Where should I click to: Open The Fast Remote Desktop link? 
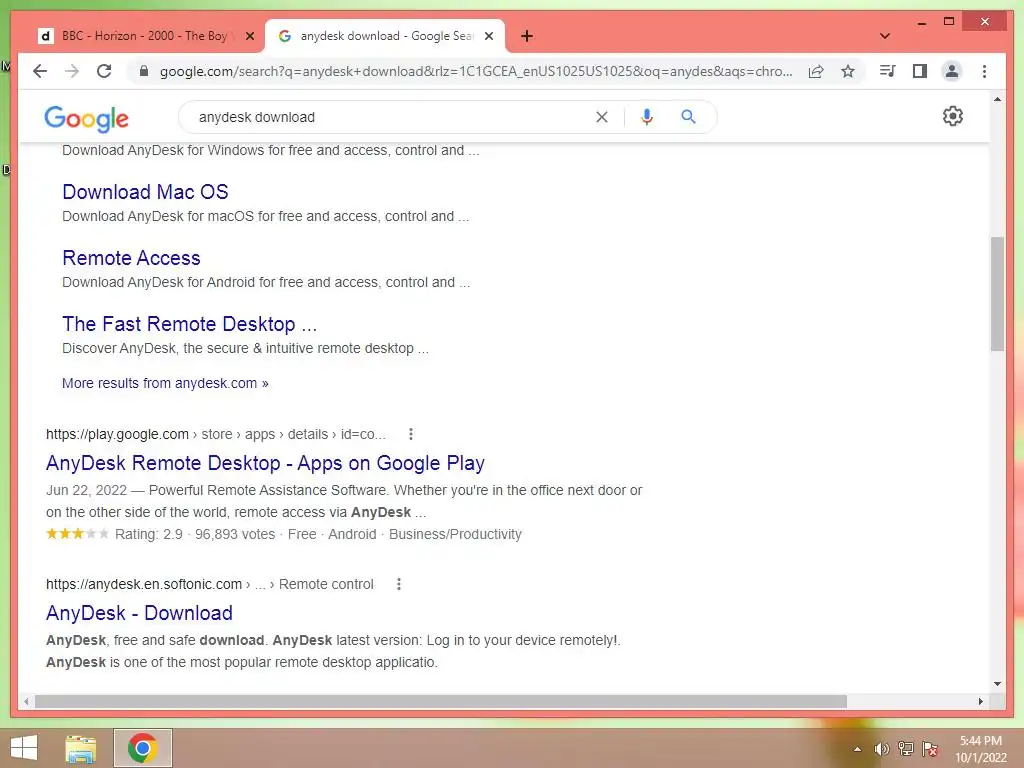[189, 324]
